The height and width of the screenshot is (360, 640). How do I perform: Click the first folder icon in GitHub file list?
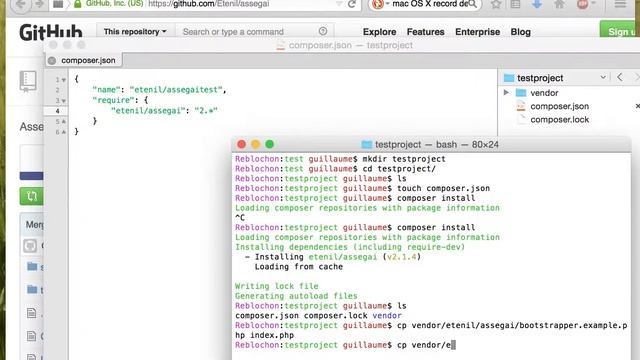[32, 267]
